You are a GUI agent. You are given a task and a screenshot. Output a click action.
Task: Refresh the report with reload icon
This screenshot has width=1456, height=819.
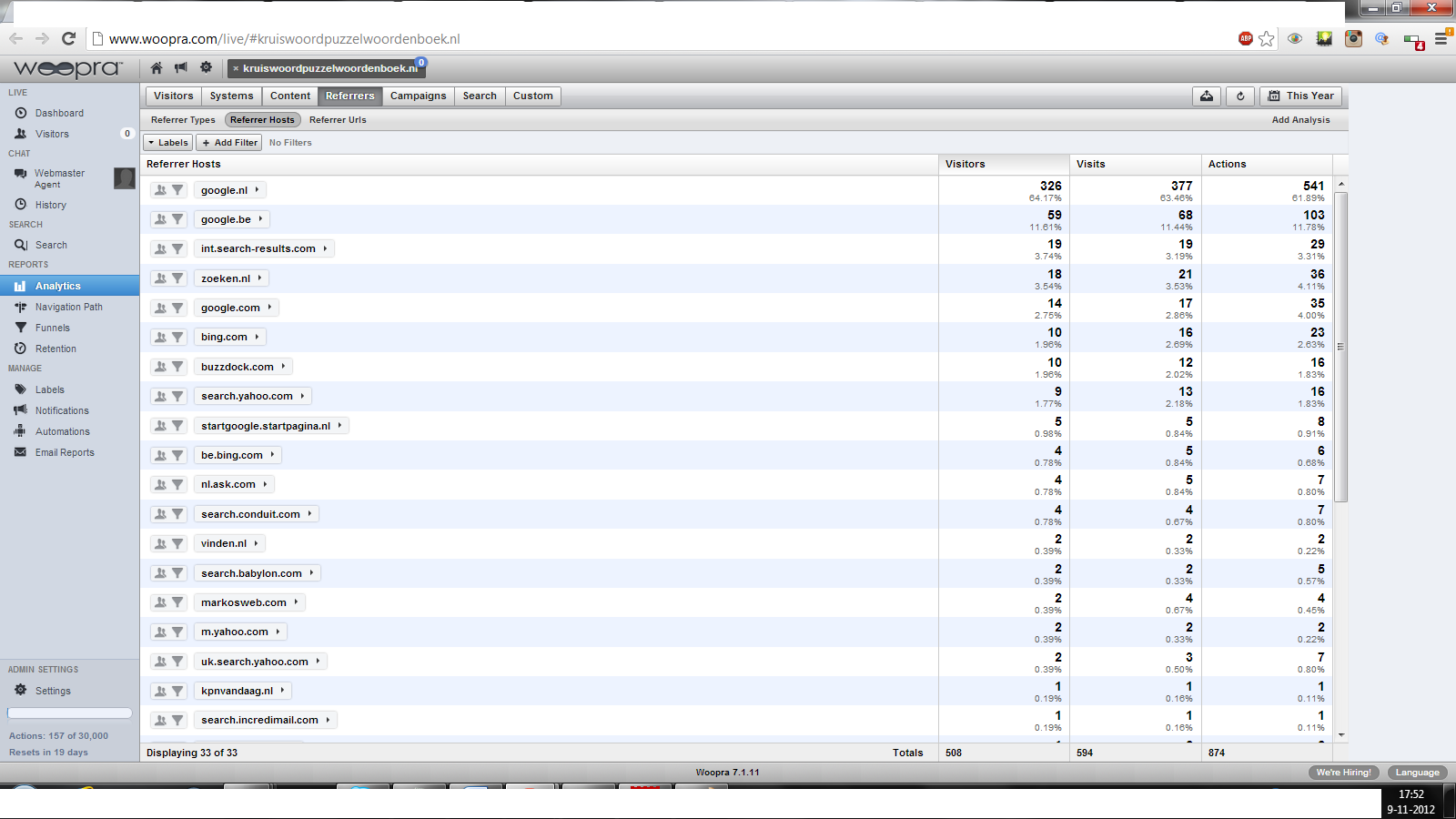(x=1240, y=96)
